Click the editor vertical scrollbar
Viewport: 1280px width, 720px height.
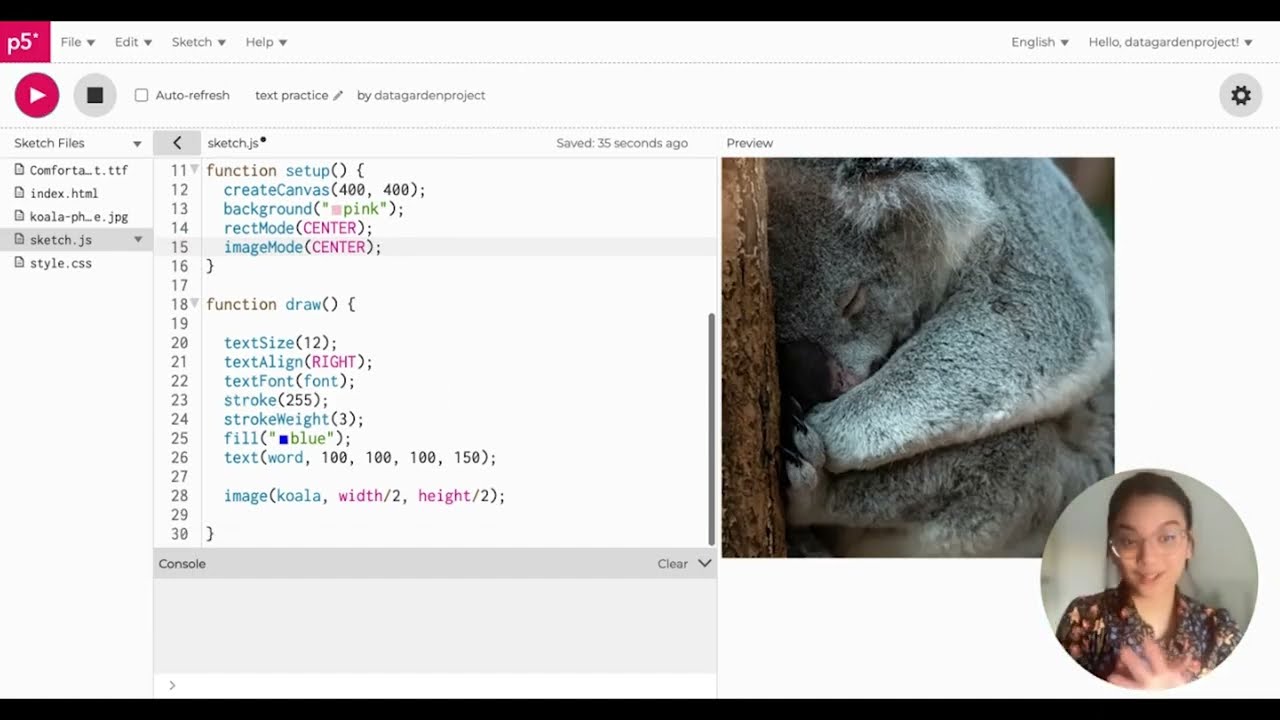[x=712, y=429]
